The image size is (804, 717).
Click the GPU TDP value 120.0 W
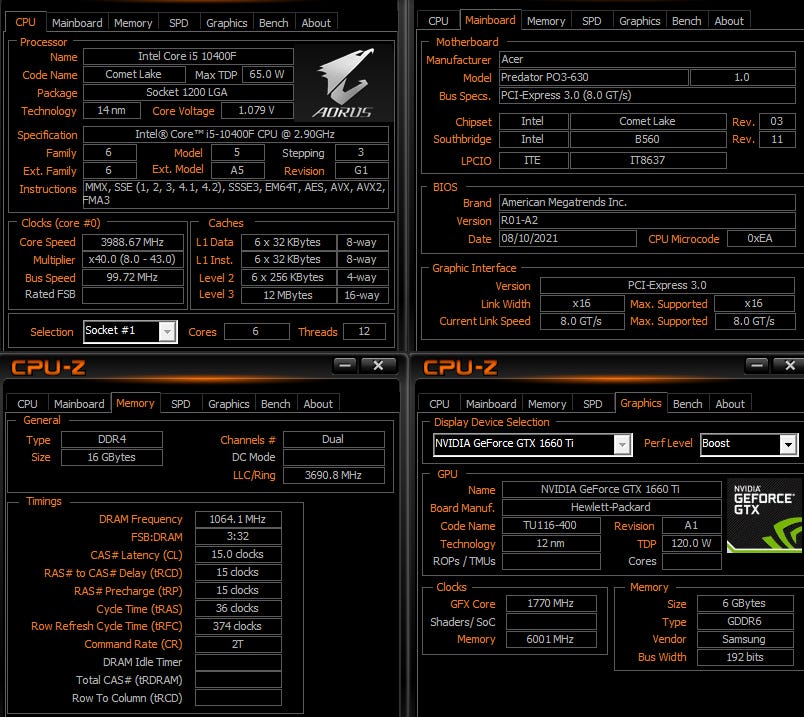coord(692,544)
